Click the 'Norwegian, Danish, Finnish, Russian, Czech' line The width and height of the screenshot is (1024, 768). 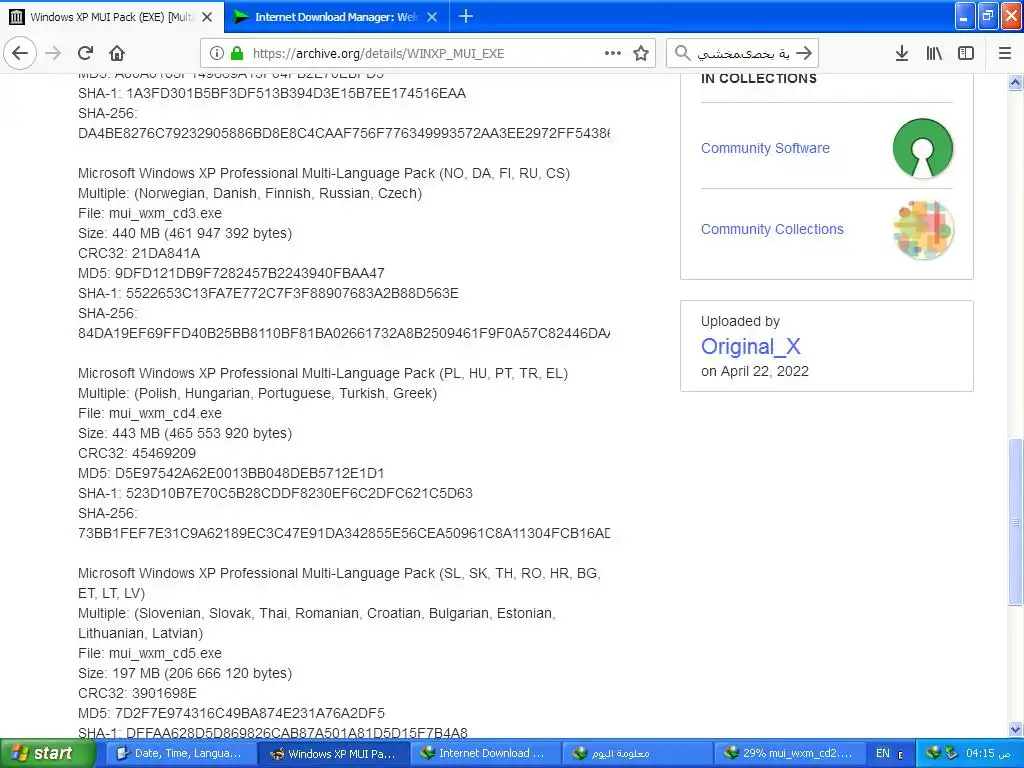[x=250, y=193]
